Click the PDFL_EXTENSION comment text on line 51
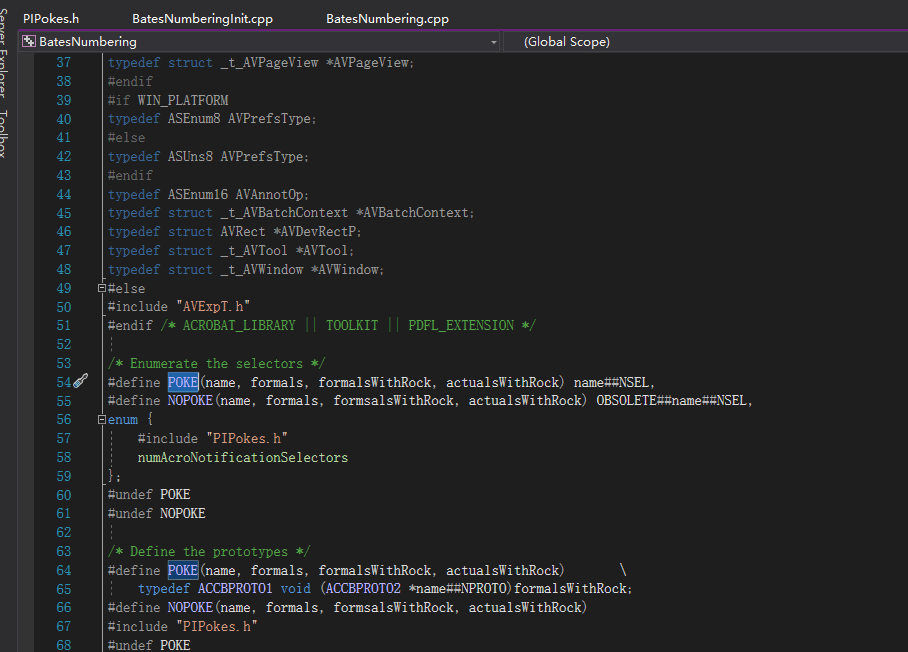 461,325
